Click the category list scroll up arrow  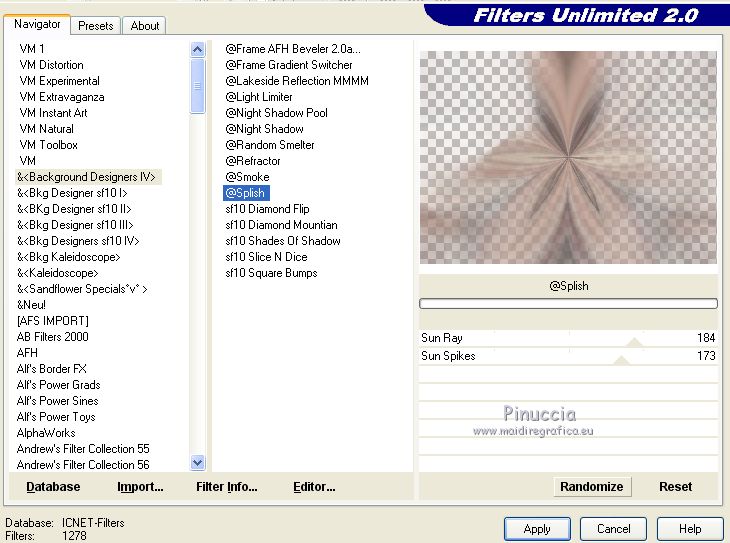(x=198, y=49)
